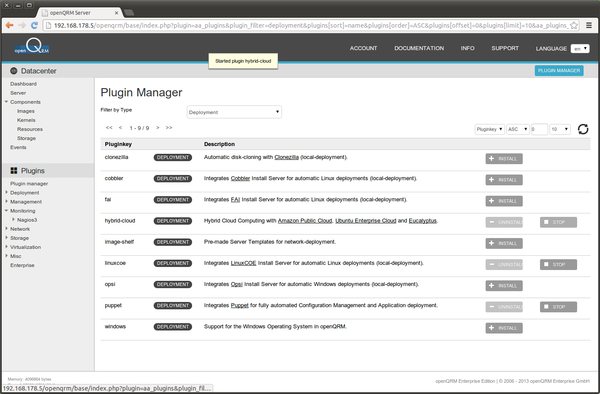The image size is (600, 394).
Task: Collapse the Monitoring plugins section
Action: [x=6, y=210]
